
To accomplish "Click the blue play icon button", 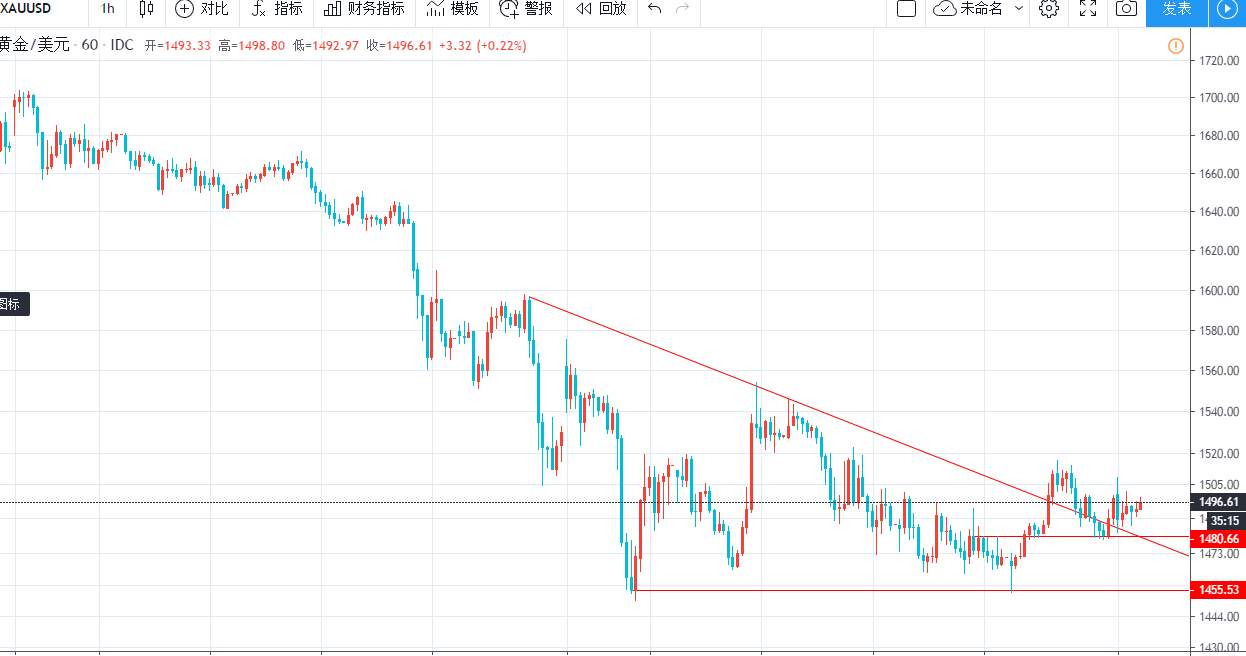I will click(x=1226, y=9).
